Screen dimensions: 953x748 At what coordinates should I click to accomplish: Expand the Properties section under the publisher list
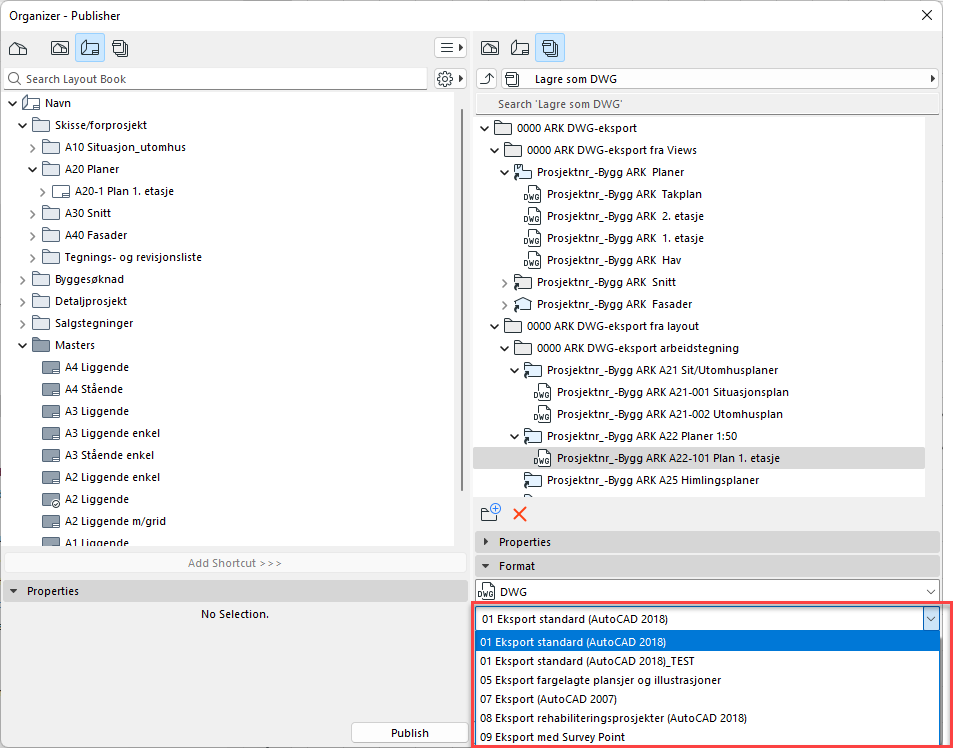point(487,542)
